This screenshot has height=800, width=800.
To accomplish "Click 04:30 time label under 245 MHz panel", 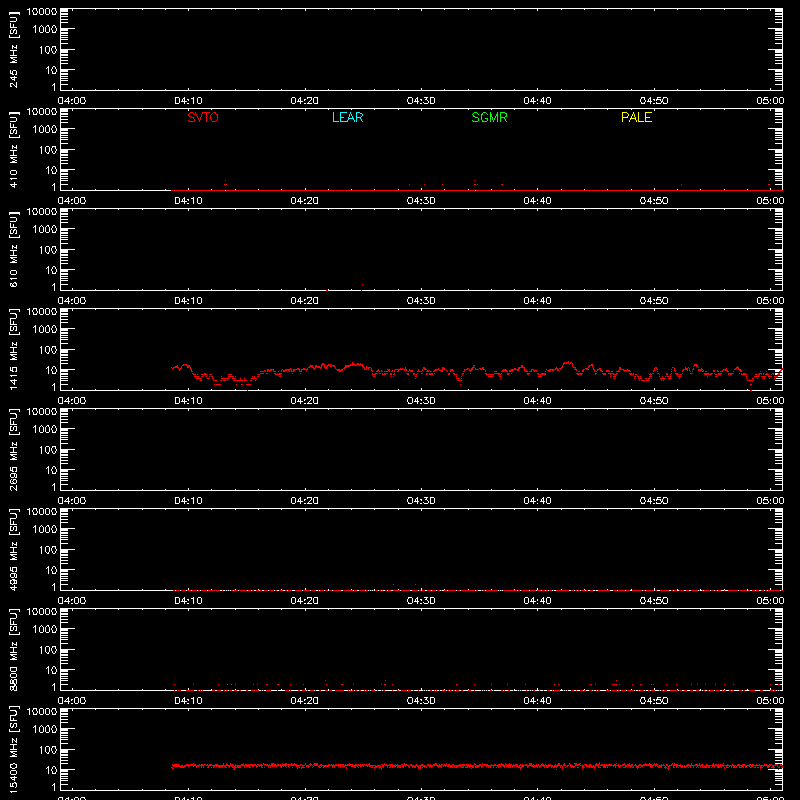I will click(421, 101).
